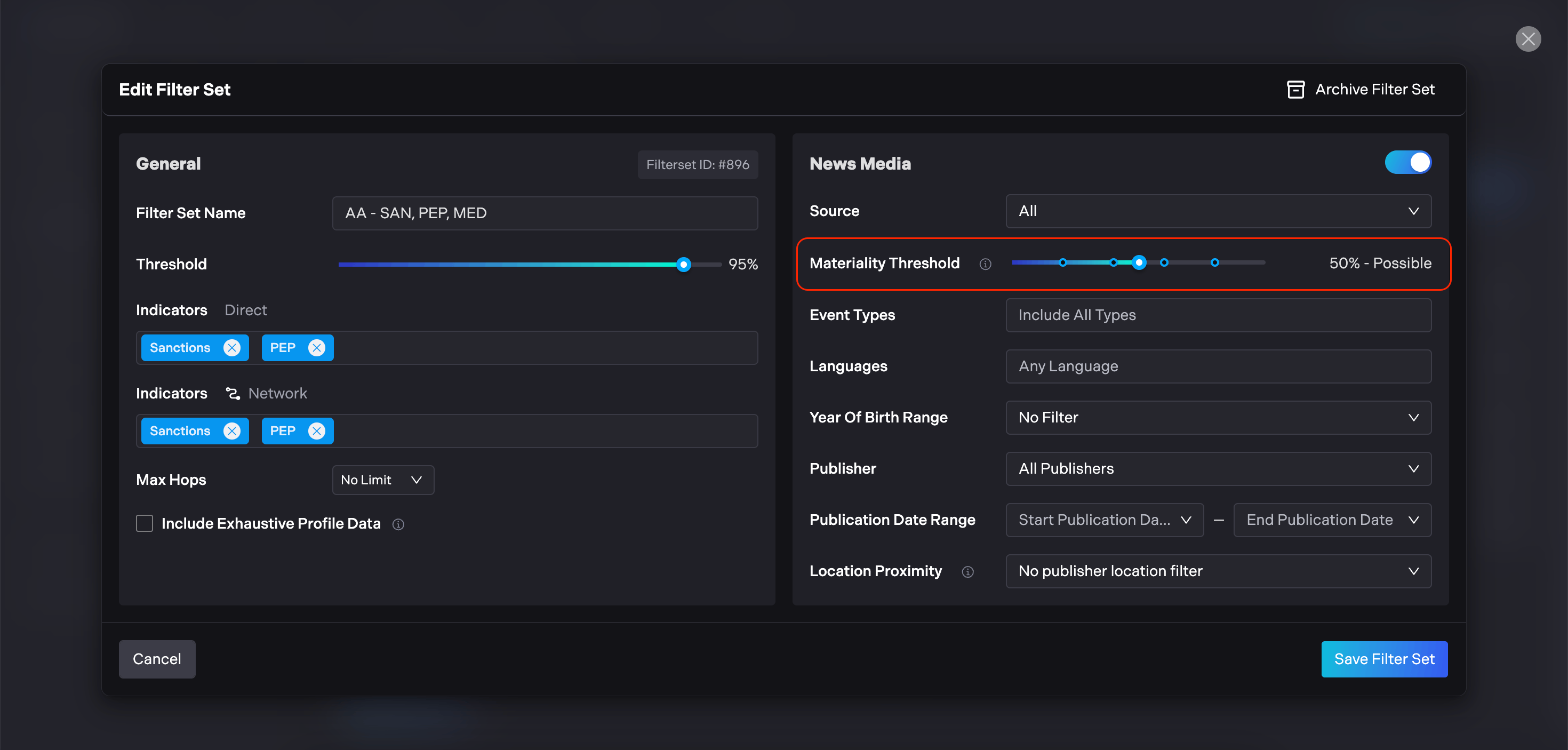This screenshot has width=1568, height=750.
Task: Open the Publisher dropdown
Action: click(x=1218, y=469)
